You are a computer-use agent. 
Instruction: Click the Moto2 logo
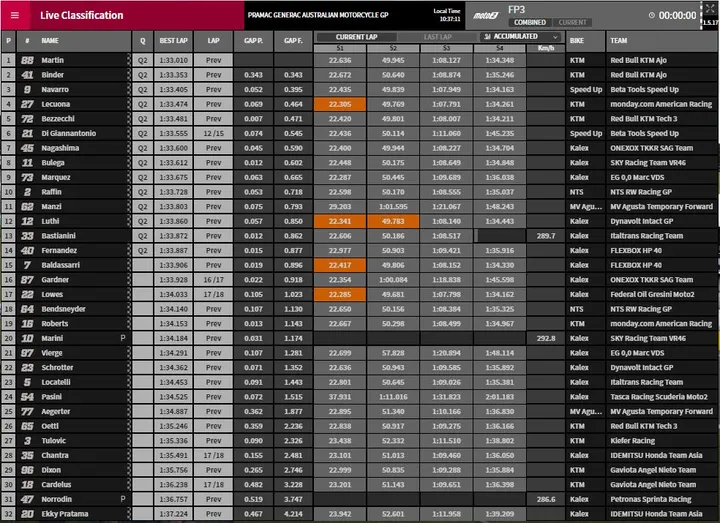coord(485,16)
